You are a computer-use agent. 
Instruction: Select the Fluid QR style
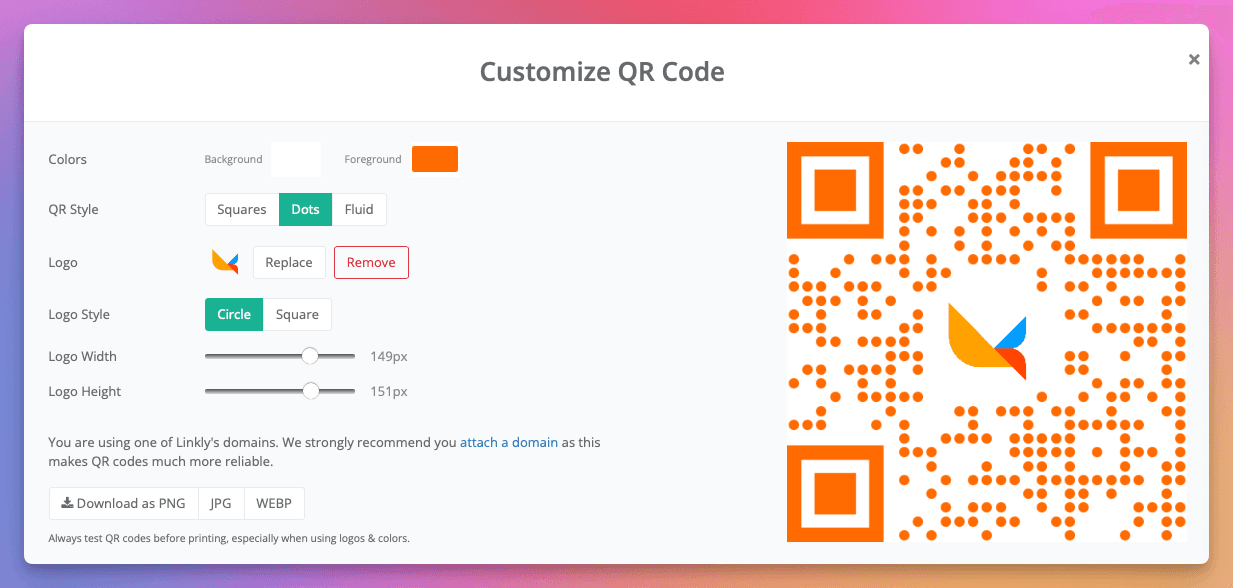(359, 209)
